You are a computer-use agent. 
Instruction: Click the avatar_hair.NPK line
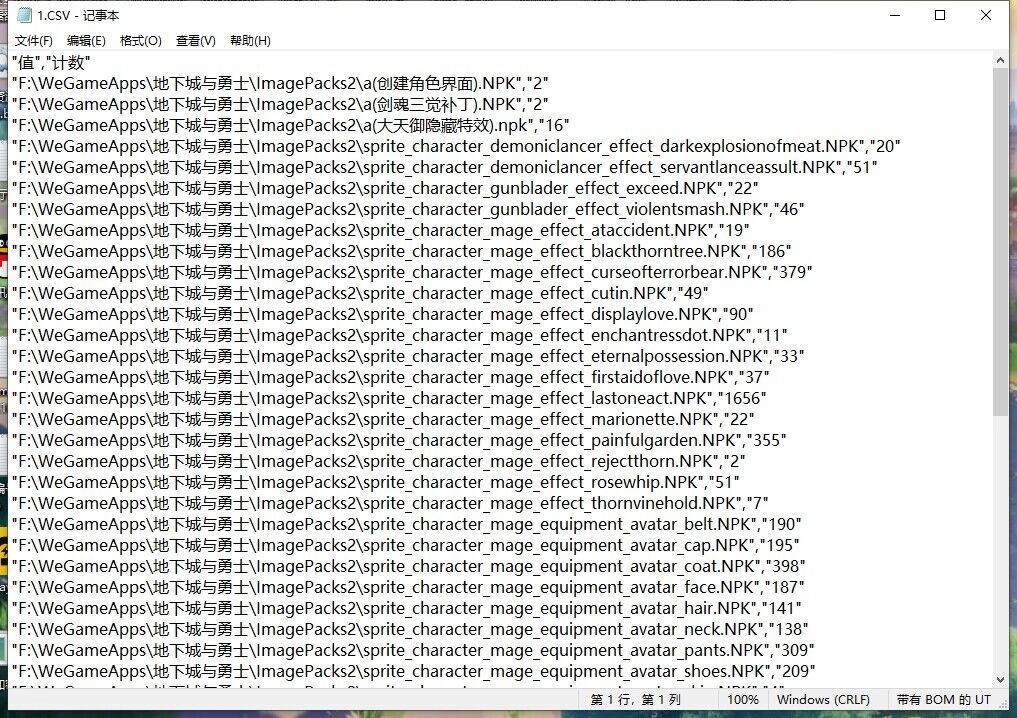(407, 608)
